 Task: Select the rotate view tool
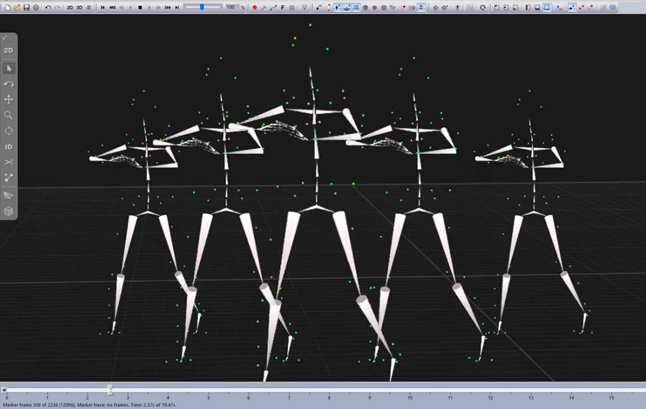click(9, 84)
